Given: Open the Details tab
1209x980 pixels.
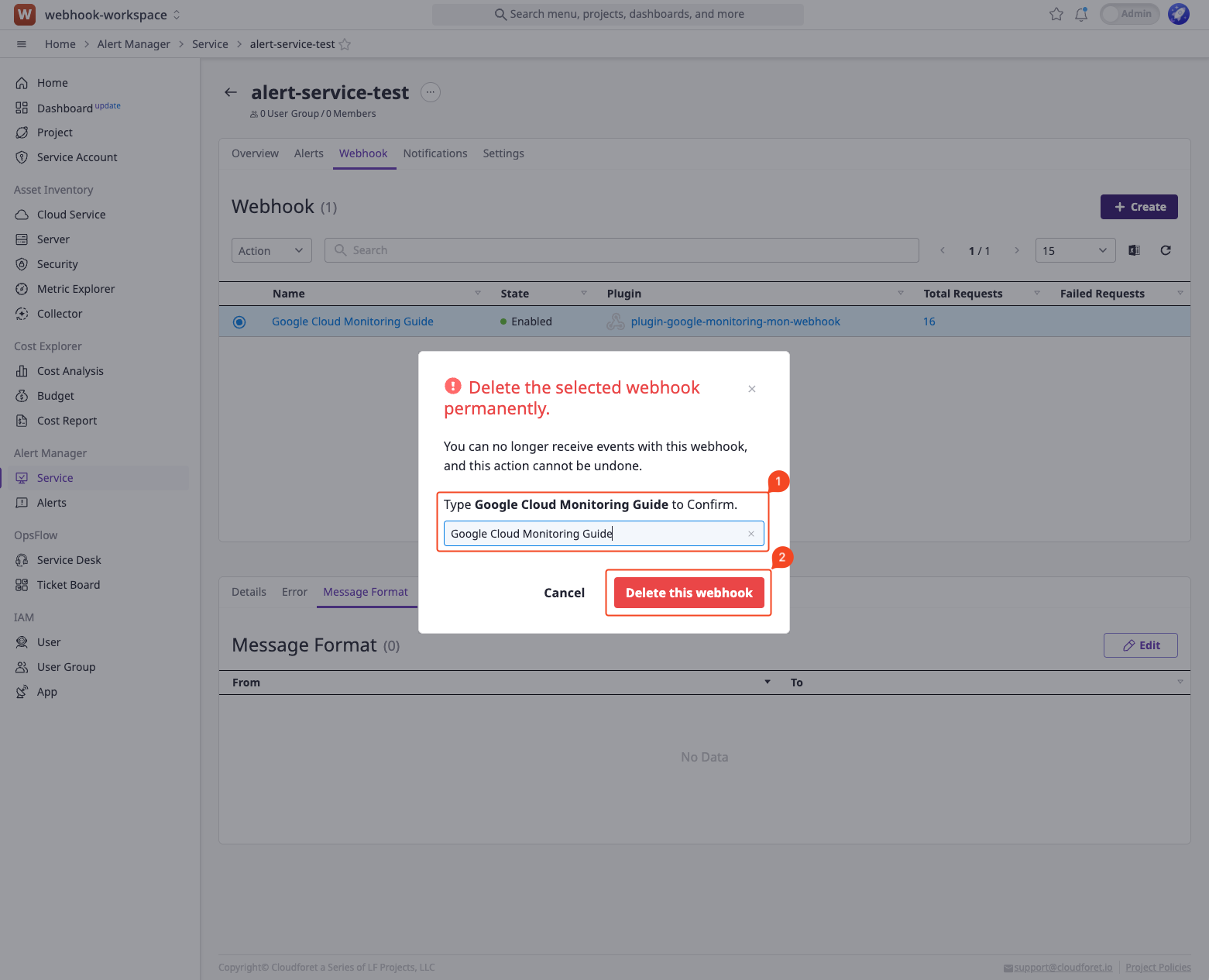Looking at the screenshot, I should 249,592.
